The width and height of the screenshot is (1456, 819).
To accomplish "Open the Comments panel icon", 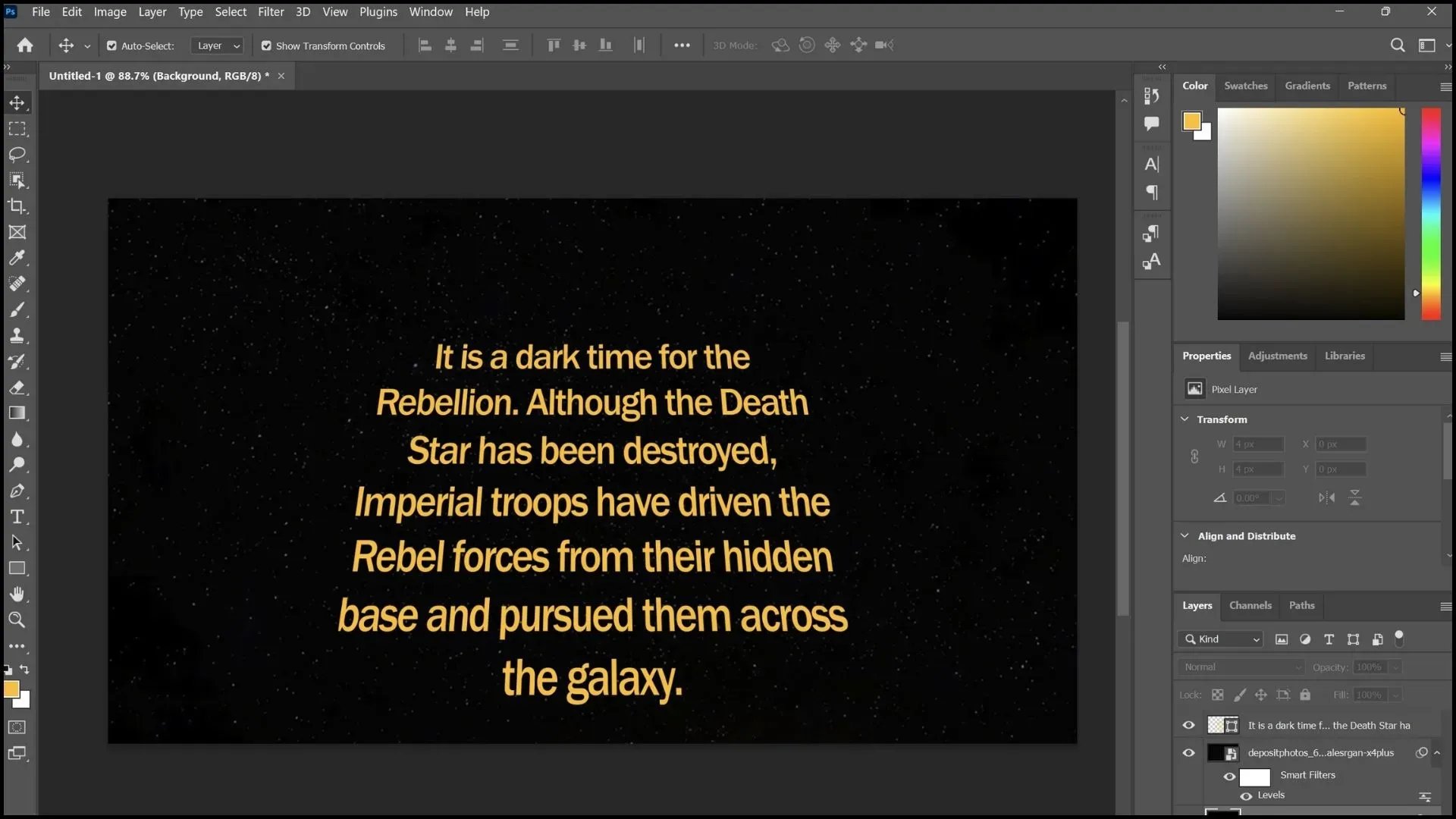I will [1151, 123].
